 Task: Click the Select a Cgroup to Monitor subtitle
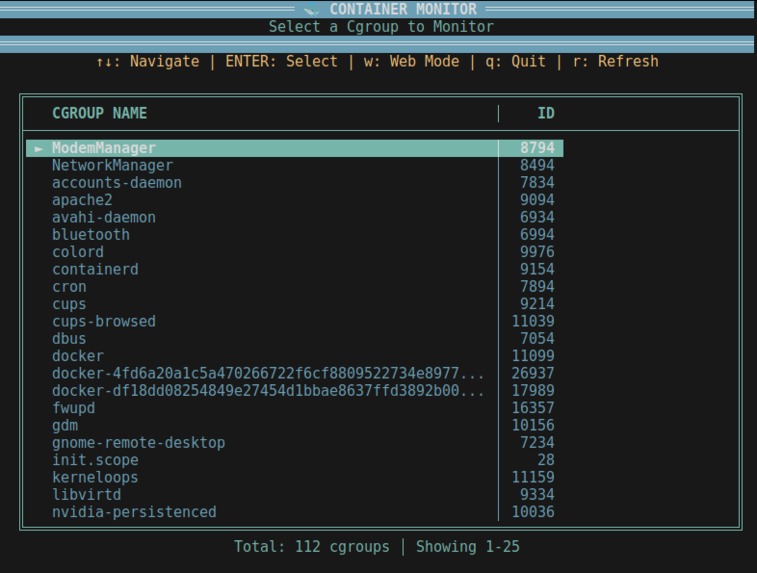(x=381, y=27)
